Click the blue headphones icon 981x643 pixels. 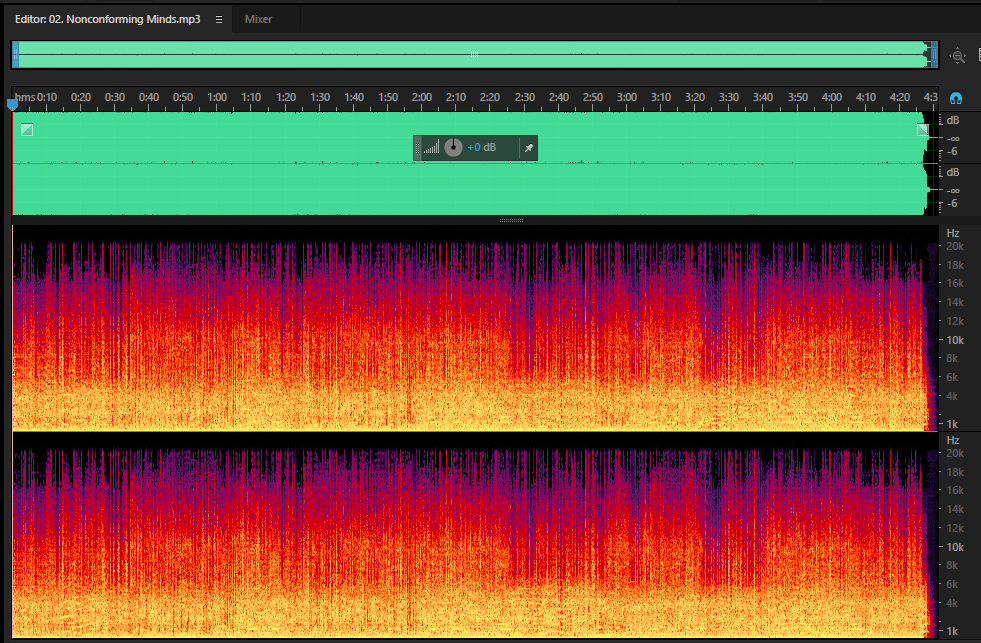(x=955, y=98)
